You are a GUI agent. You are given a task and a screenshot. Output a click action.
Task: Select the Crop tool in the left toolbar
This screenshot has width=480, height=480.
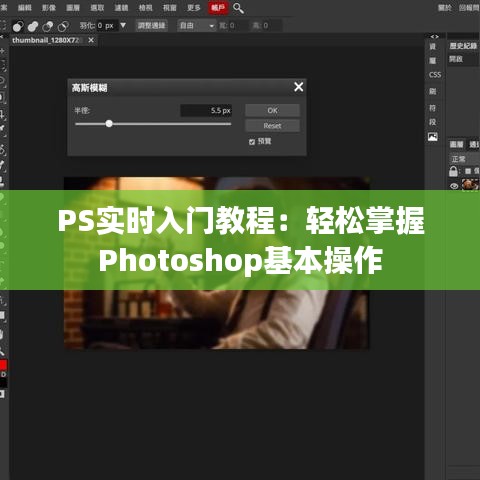3,115
